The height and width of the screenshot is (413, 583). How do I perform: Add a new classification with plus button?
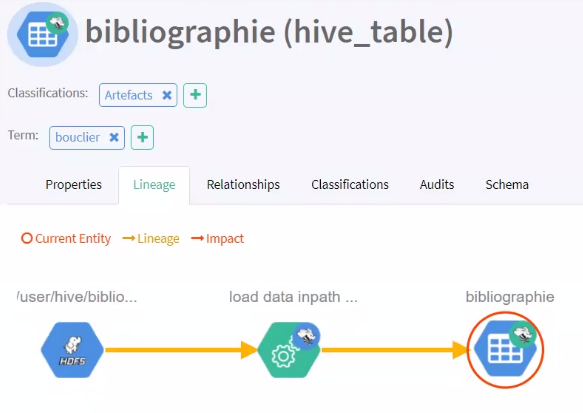[x=195, y=95]
